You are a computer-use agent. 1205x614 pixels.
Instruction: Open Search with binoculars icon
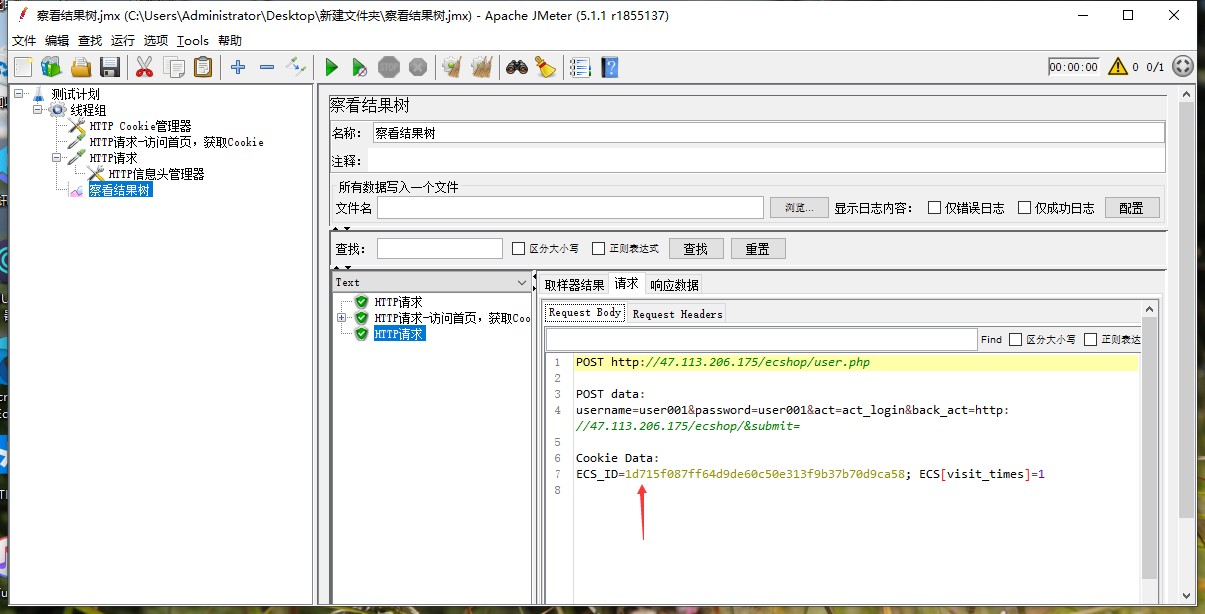click(516, 67)
